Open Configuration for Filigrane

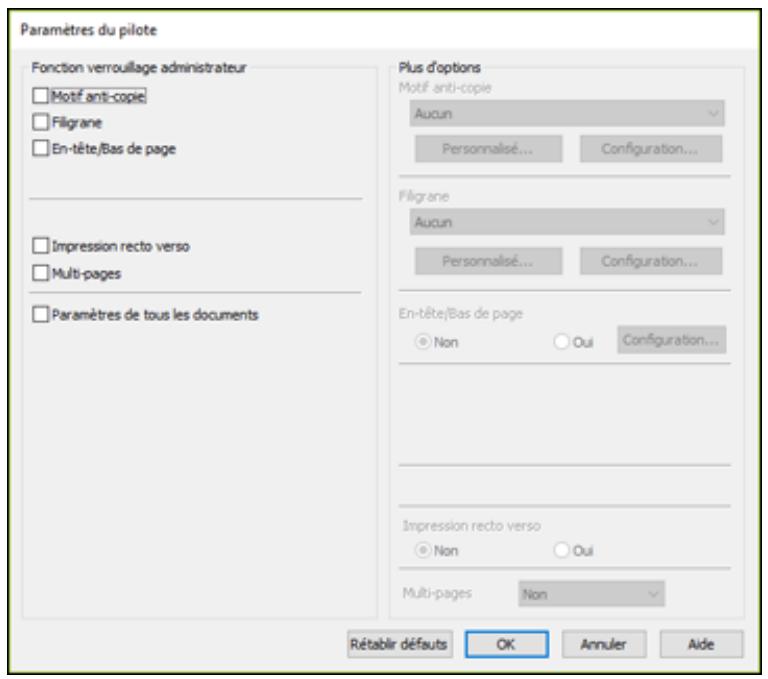[651, 260]
